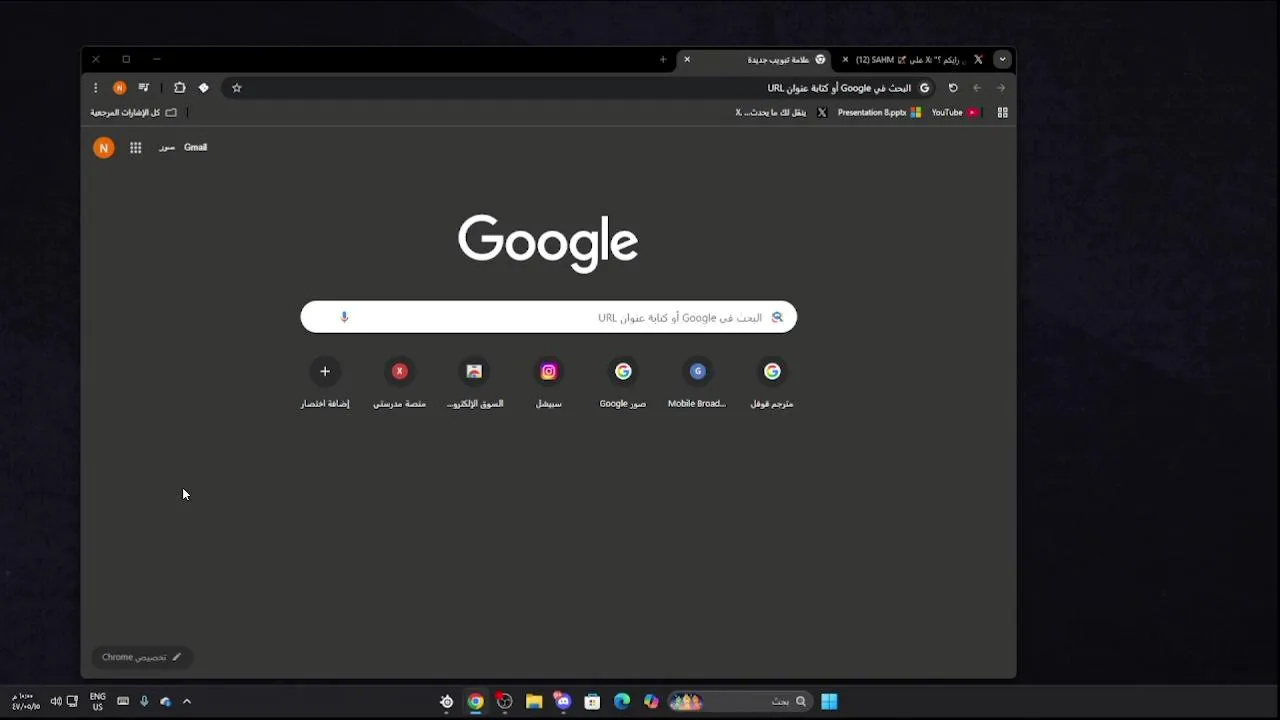The image size is (1280, 720).
Task: Open the Extensions puzzle icon
Action: pyautogui.click(x=180, y=88)
